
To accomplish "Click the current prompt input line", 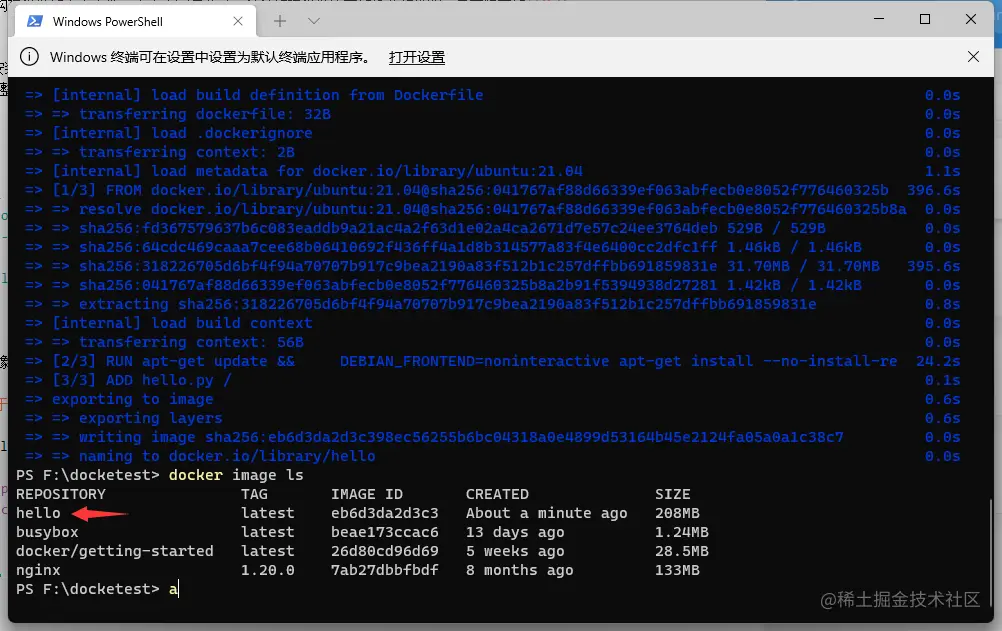I will pyautogui.click(x=97, y=589).
